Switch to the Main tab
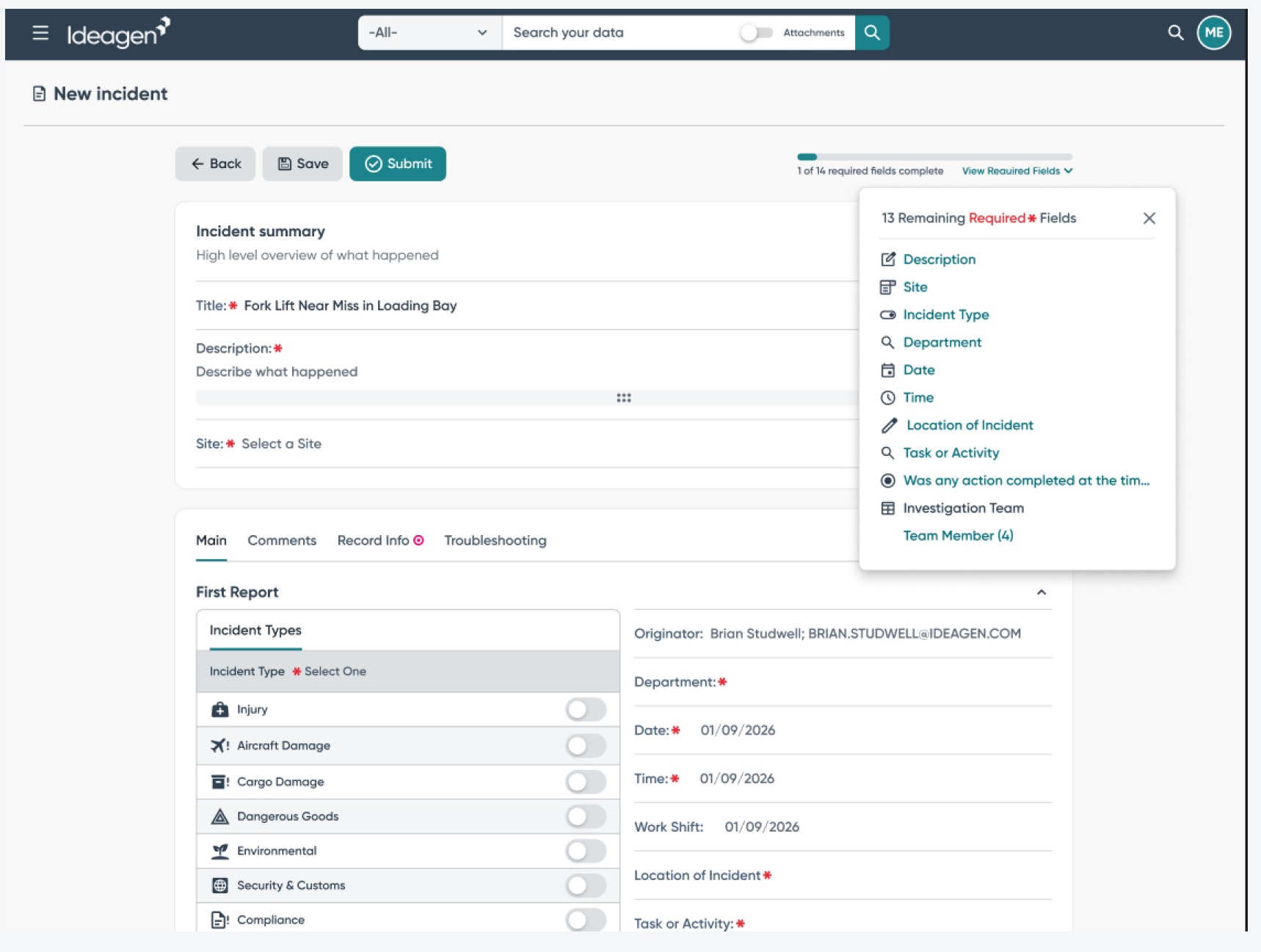This screenshot has width=1261, height=952. [x=211, y=540]
